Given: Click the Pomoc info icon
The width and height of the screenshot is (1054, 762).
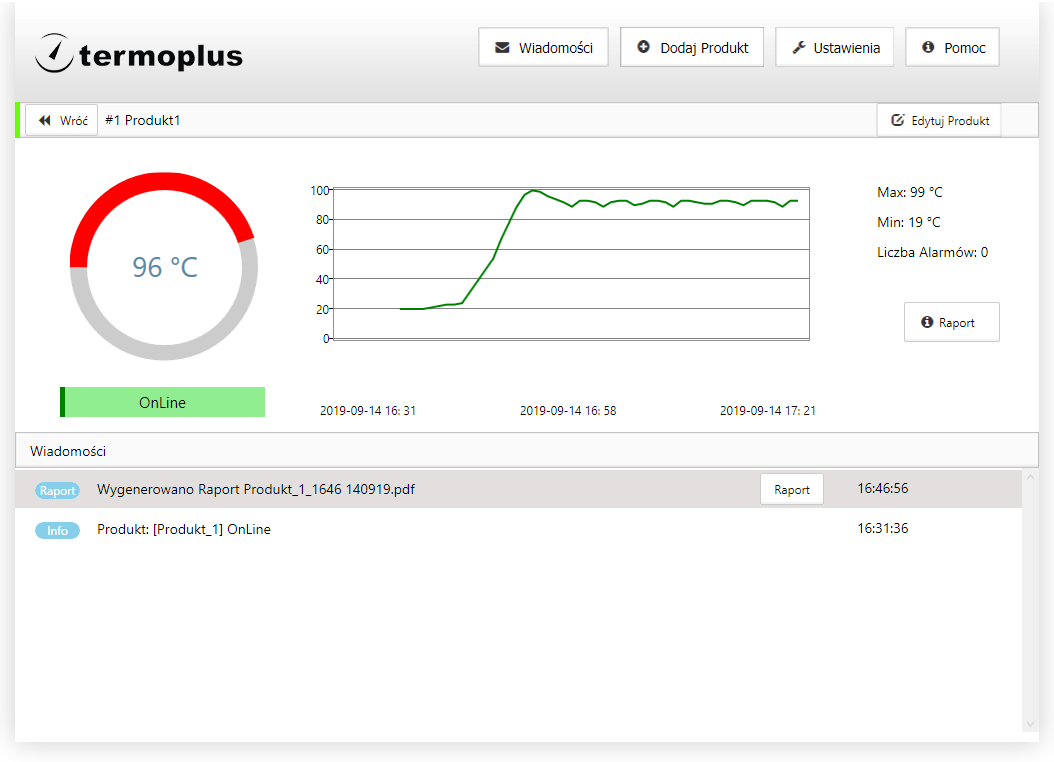Looking at the screenshot, I should point(928,47).
